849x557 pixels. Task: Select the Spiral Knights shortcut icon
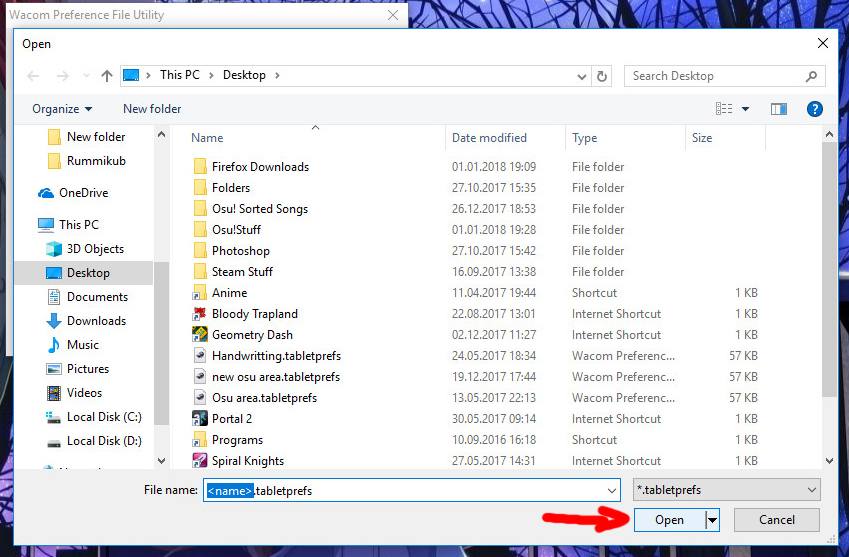click(200, 461)
